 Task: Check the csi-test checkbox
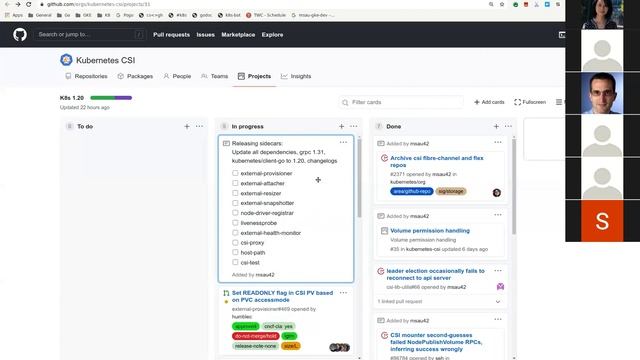(x=235, y=262)
